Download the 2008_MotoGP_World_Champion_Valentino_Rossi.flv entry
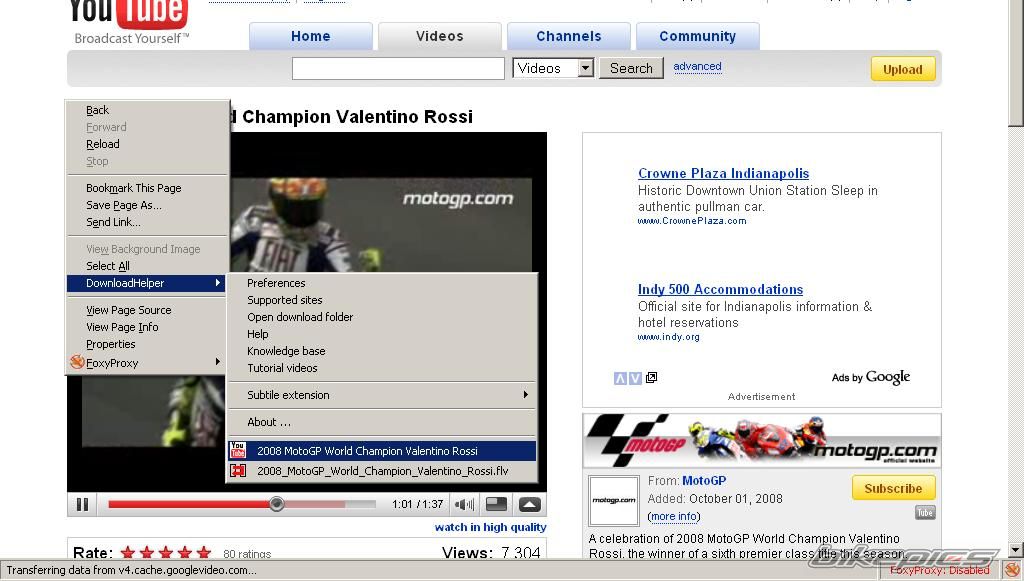 382,471
